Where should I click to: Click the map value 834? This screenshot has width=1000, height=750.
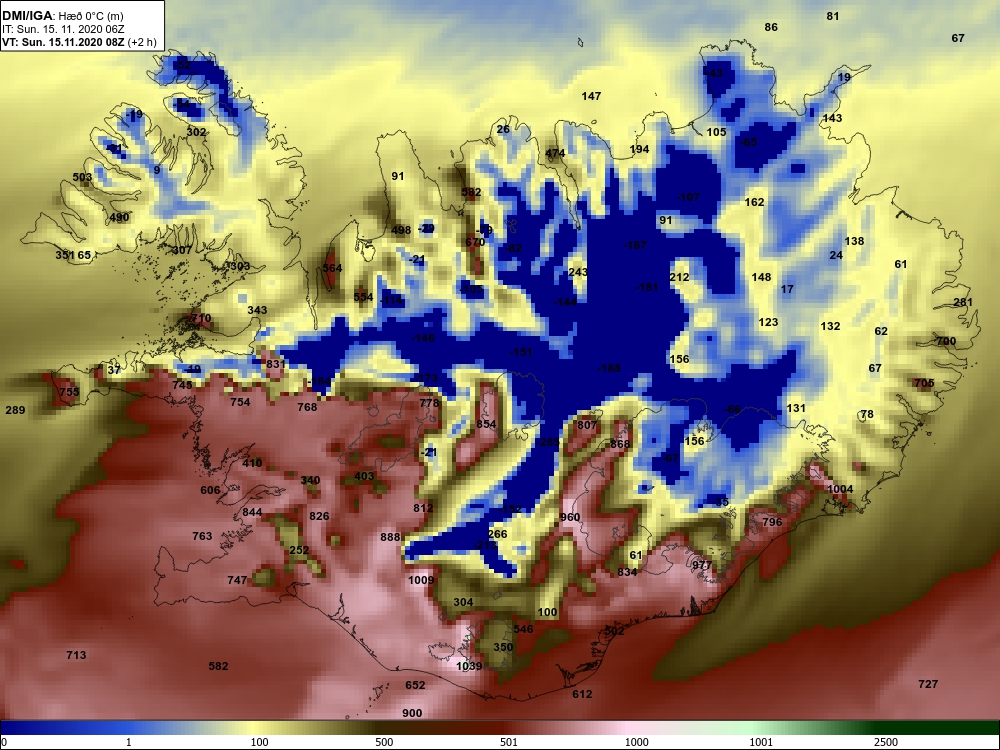click(x=627, y=572)
